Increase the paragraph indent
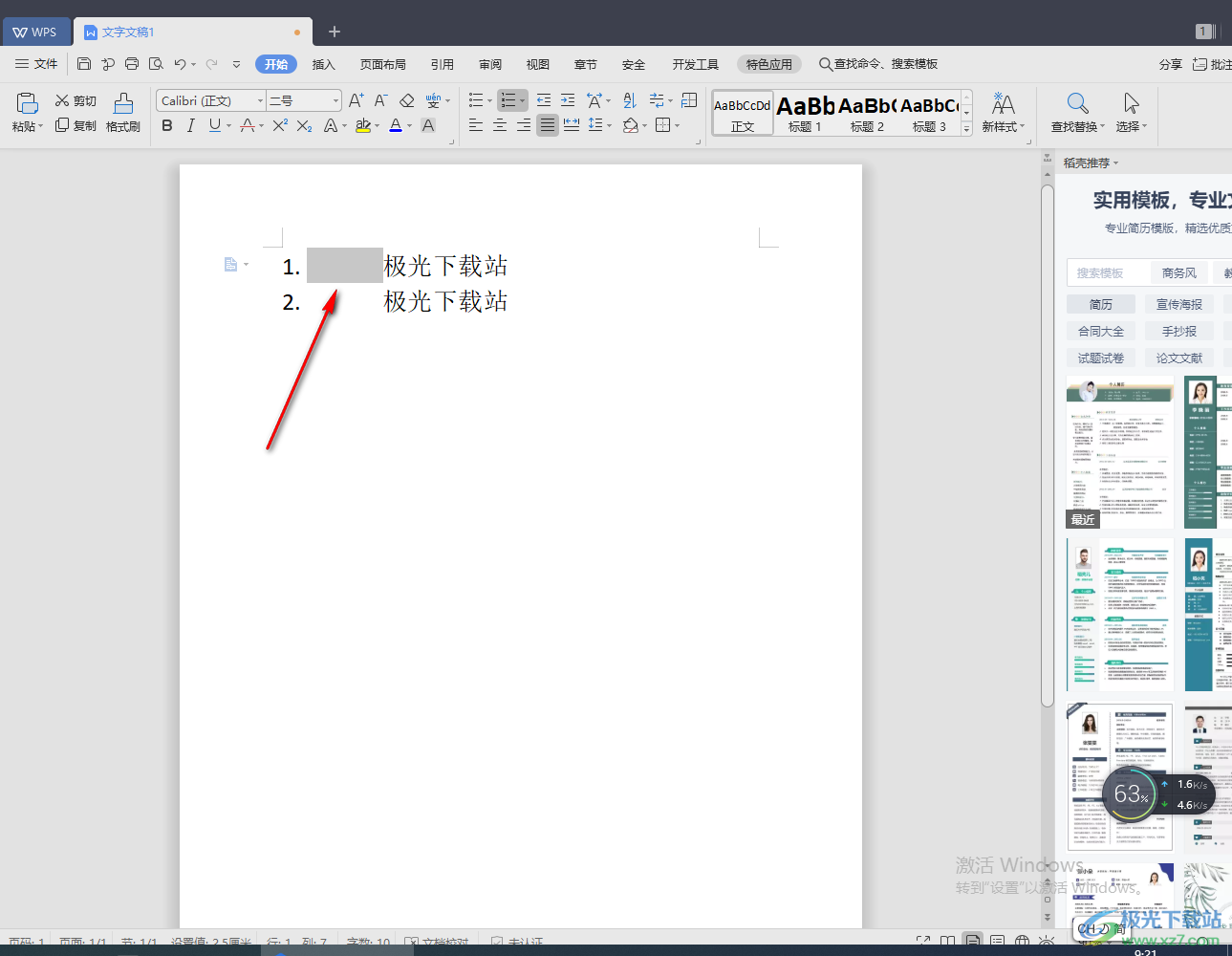Image resolution: width=1232 pixels, height=956 pixels. click(568, 100)
